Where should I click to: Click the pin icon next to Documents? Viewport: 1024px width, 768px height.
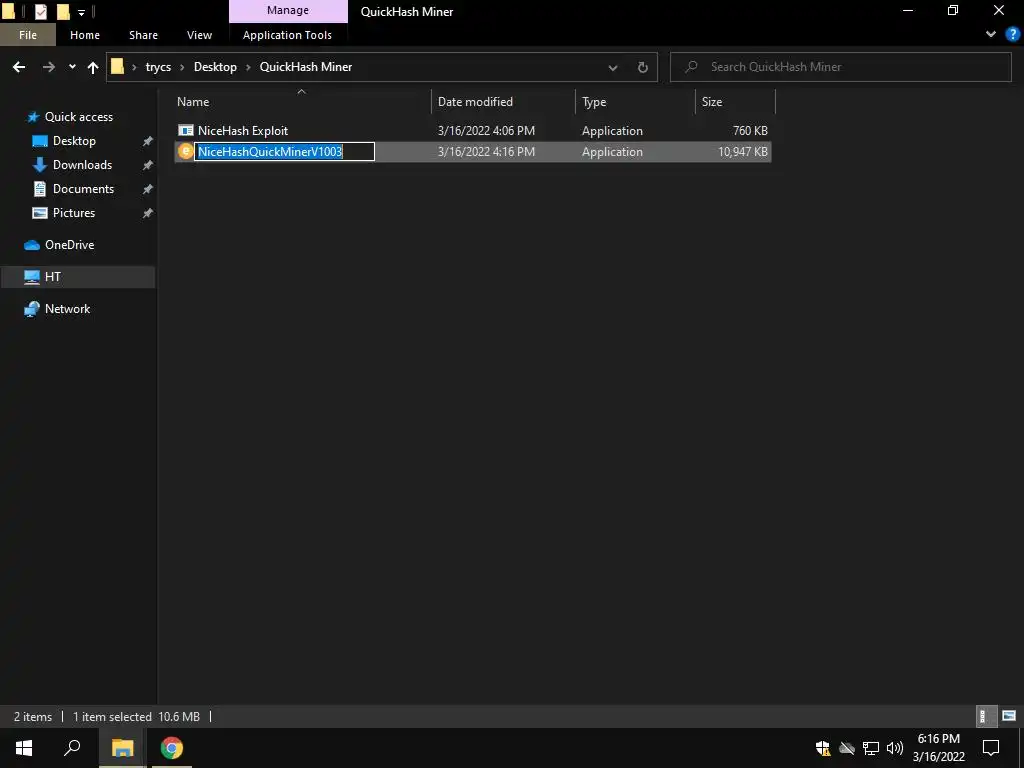point(148,189)
